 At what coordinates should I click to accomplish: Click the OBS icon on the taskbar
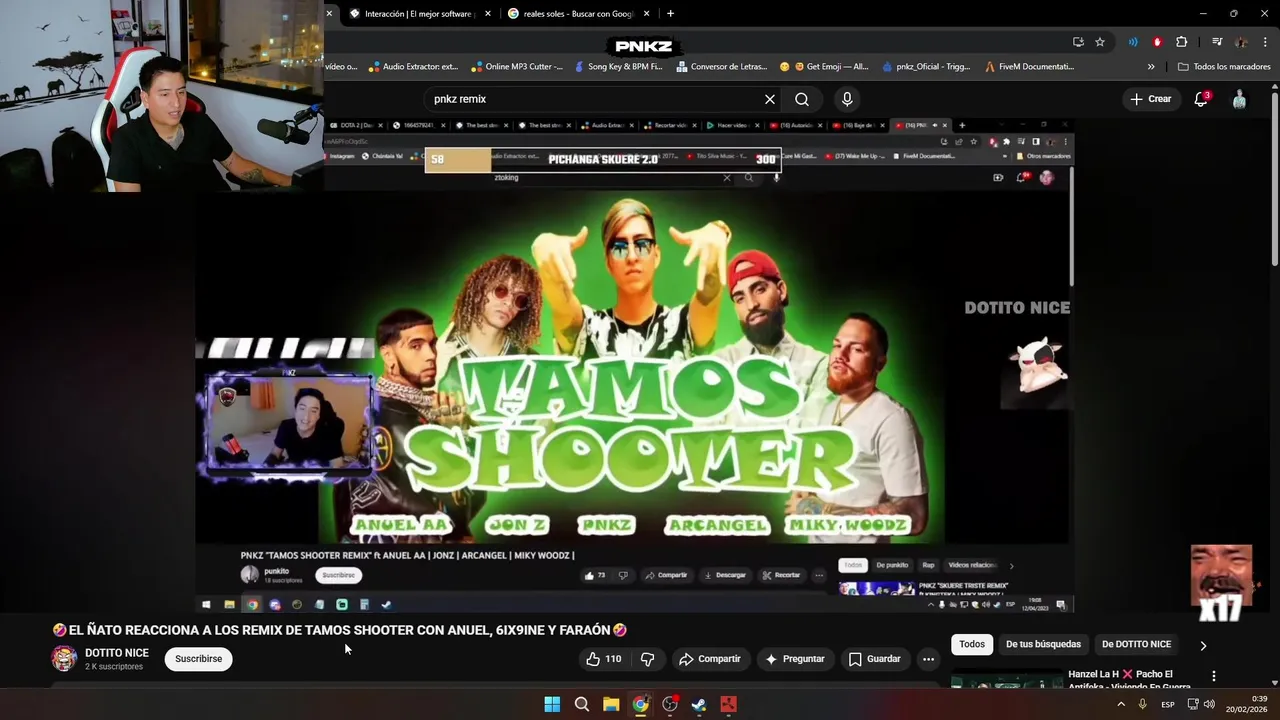point(670,704)
